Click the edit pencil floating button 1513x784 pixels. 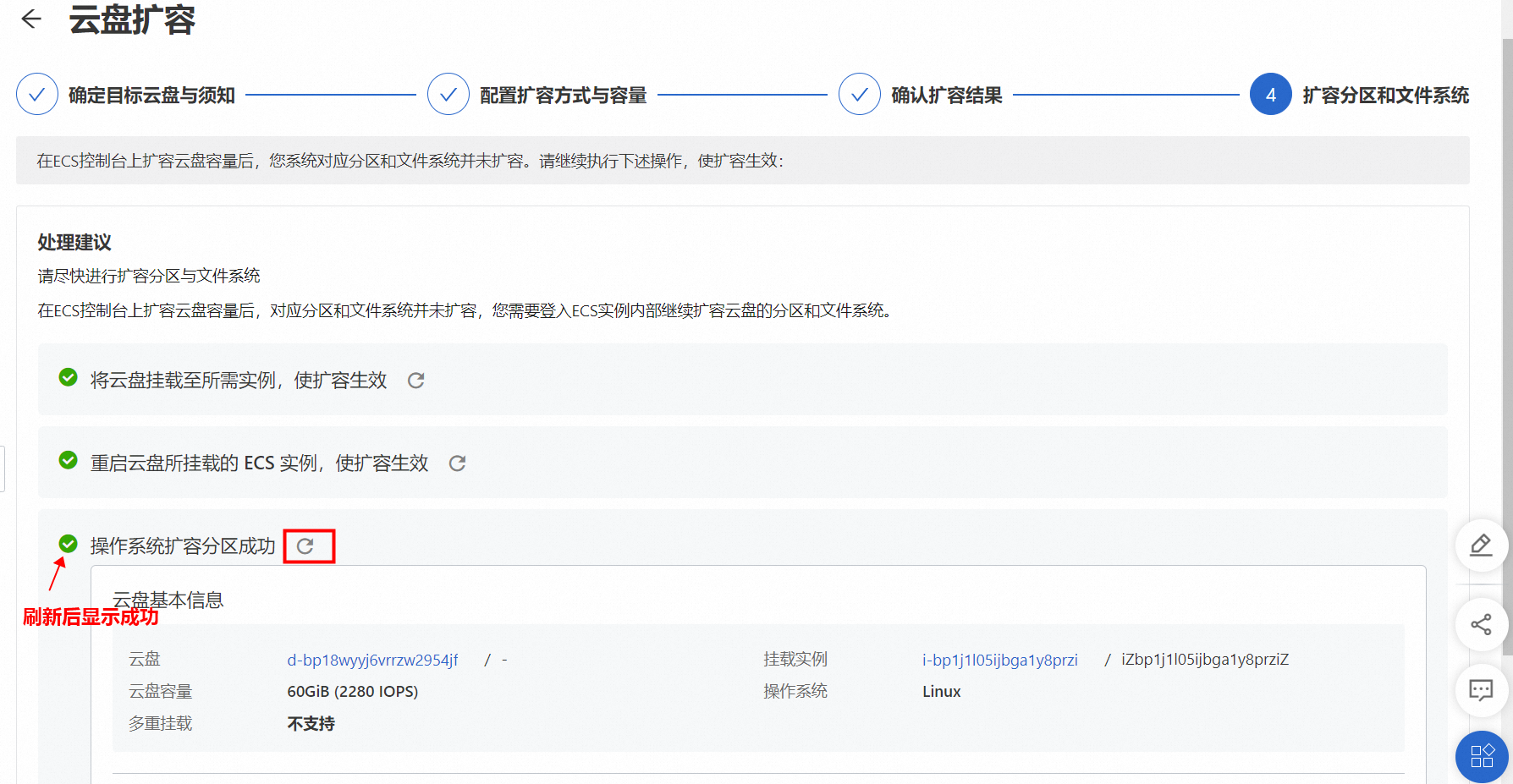click(x=1481, y=546)
